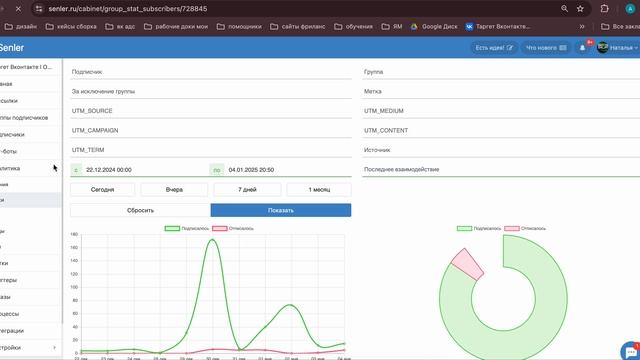This screenshot has height=360, width=640.
Task: Toggle Подписалось legend in line chart
Action: (x=187, y=229)
